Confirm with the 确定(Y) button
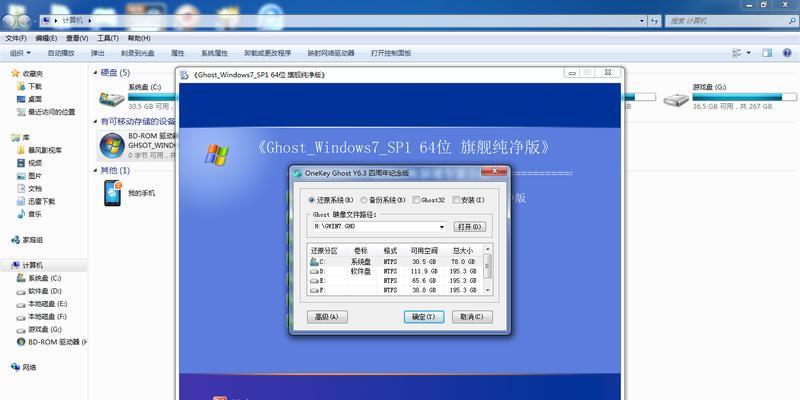Image resolution: width=800 pixels, height=400 pixels. [423, 317]
